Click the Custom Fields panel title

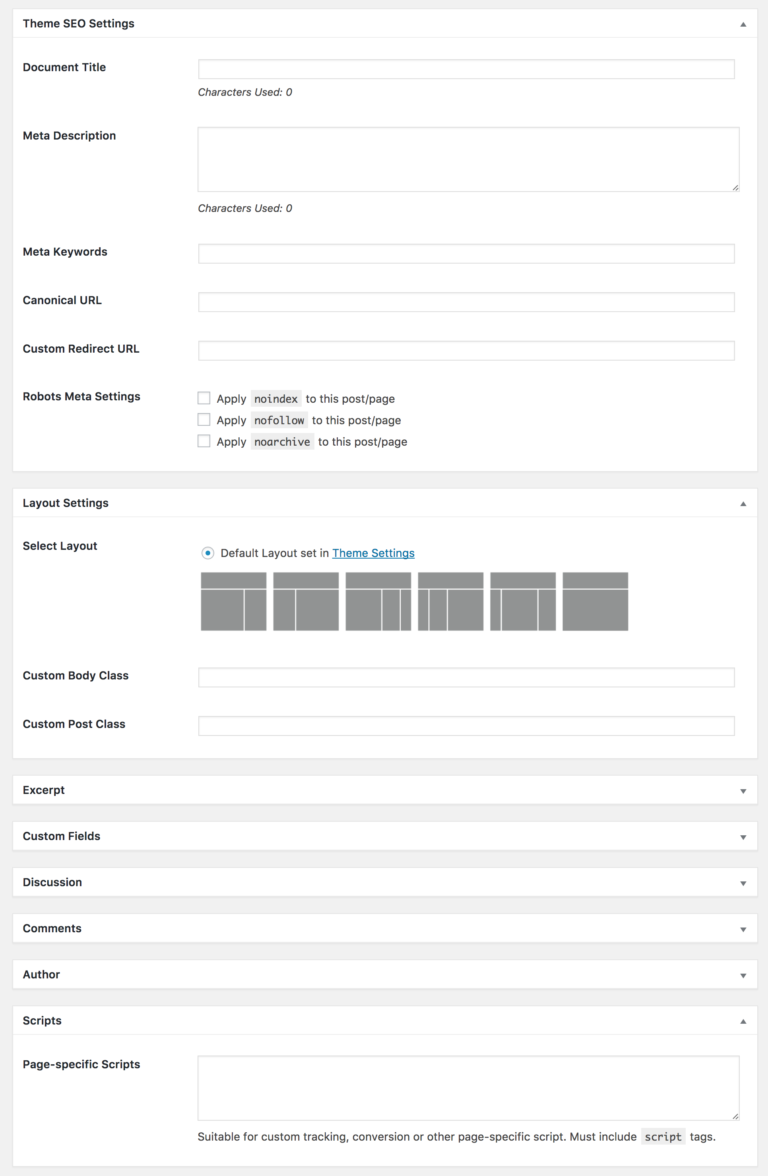[62, 836]
